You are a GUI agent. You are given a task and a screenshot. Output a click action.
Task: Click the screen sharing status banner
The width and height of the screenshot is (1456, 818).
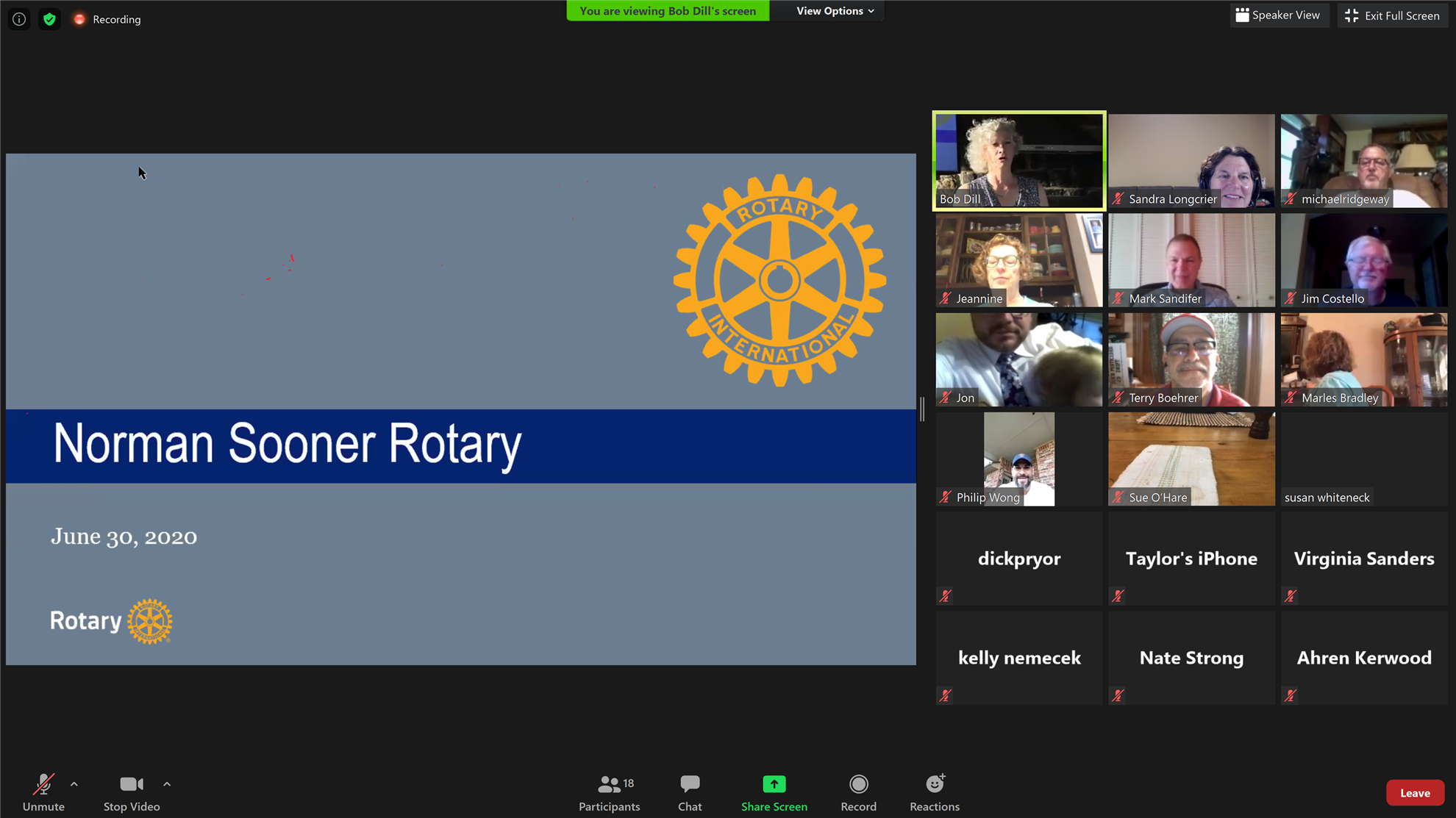tap(667, 11)
